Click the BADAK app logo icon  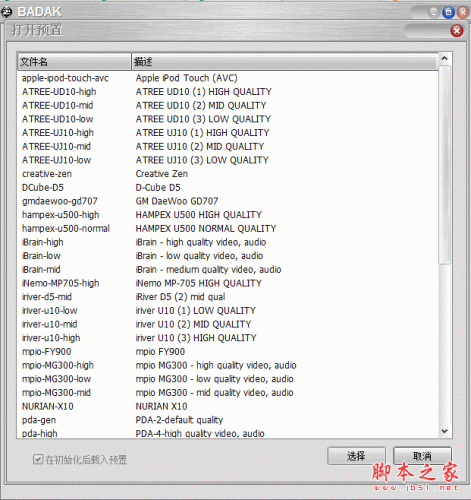[x=6, y=12]
